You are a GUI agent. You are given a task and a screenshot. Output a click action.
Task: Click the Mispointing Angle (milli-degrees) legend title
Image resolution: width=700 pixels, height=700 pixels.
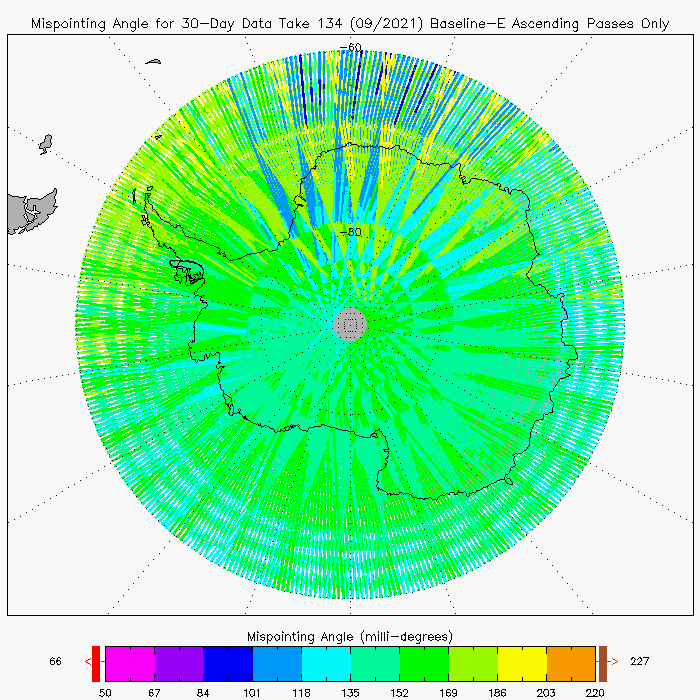click(350, 636)
